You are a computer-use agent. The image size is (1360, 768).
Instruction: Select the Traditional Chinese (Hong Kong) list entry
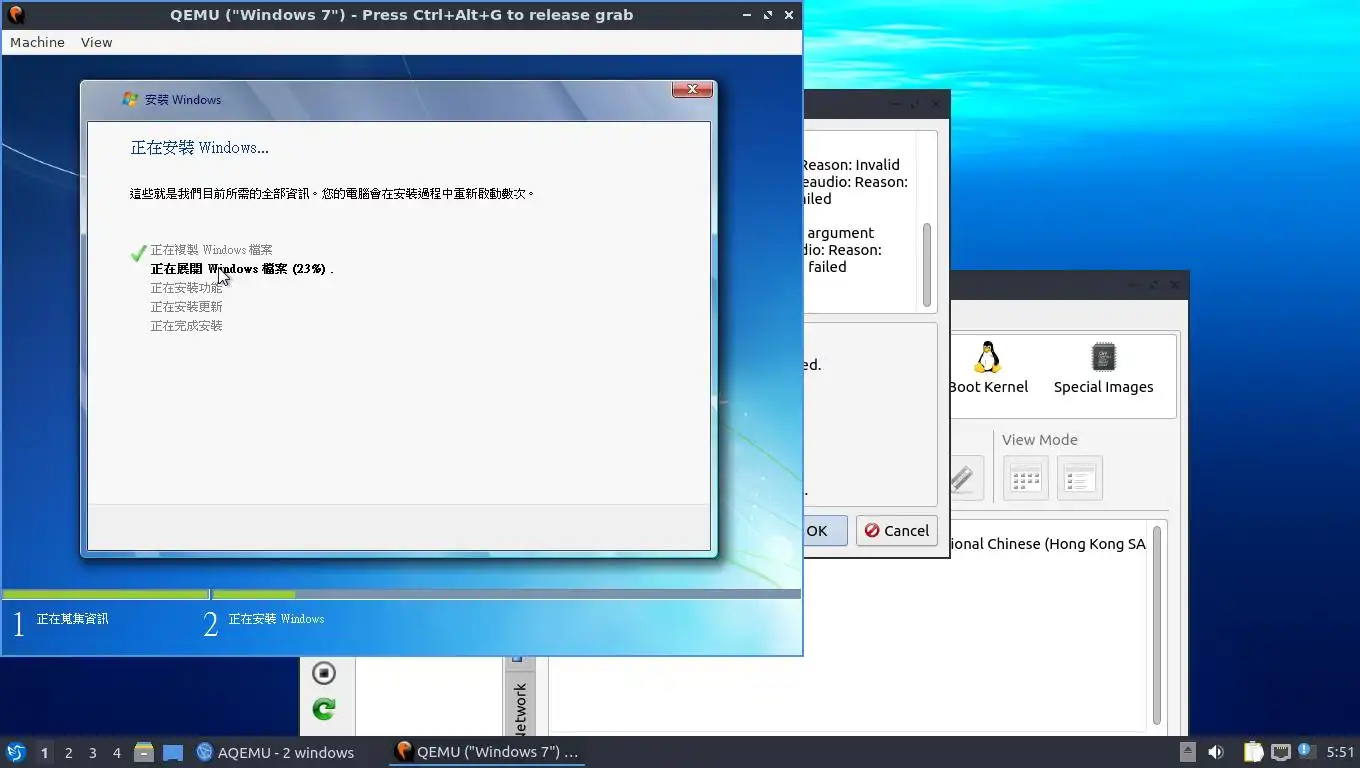click(x=1047, y=544)
